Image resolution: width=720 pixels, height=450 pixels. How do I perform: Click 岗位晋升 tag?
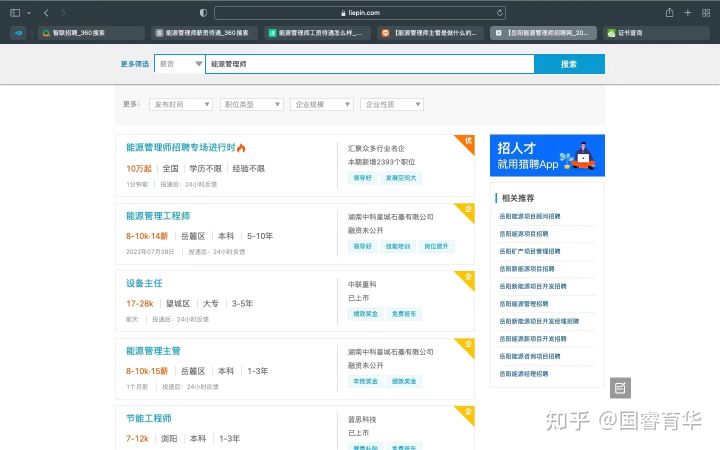[436, 246]
